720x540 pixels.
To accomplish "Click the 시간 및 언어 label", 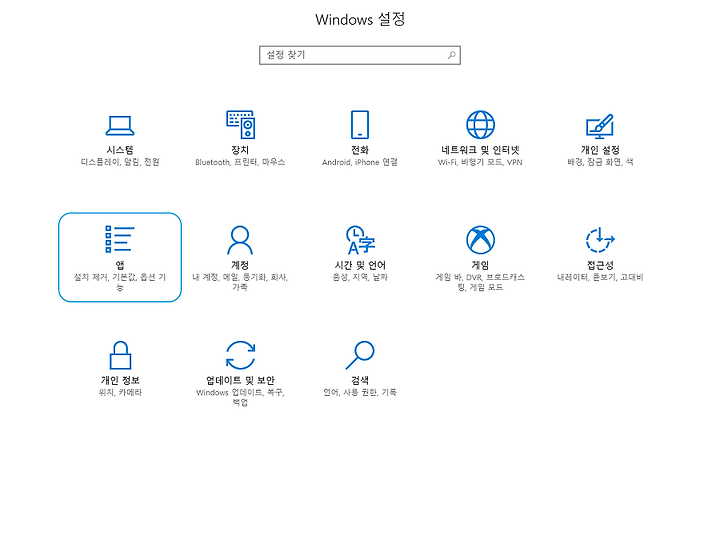I will pyautogui.click(x=360, y=265).
